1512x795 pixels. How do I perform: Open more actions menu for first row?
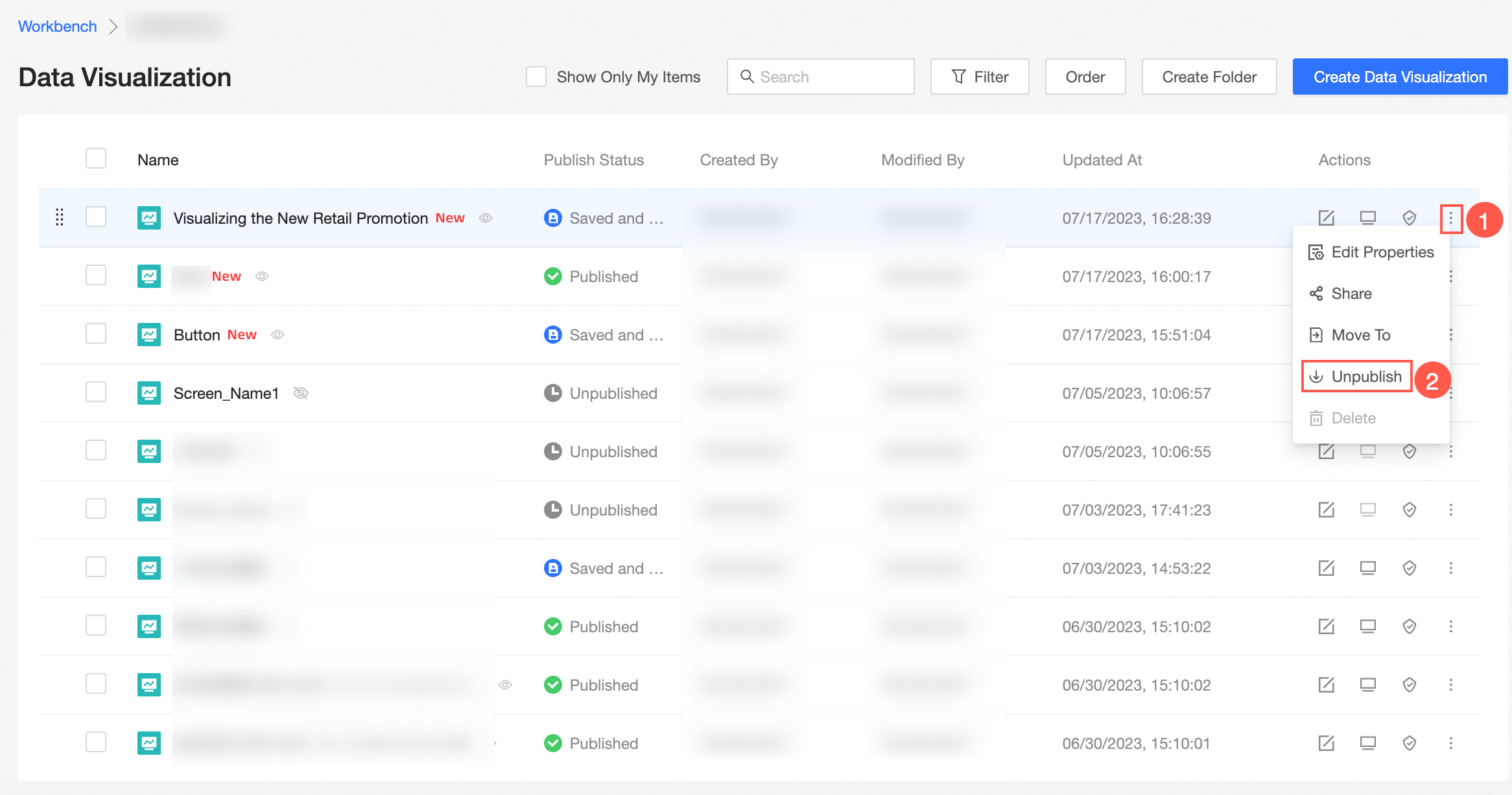tap(1451, 219)
